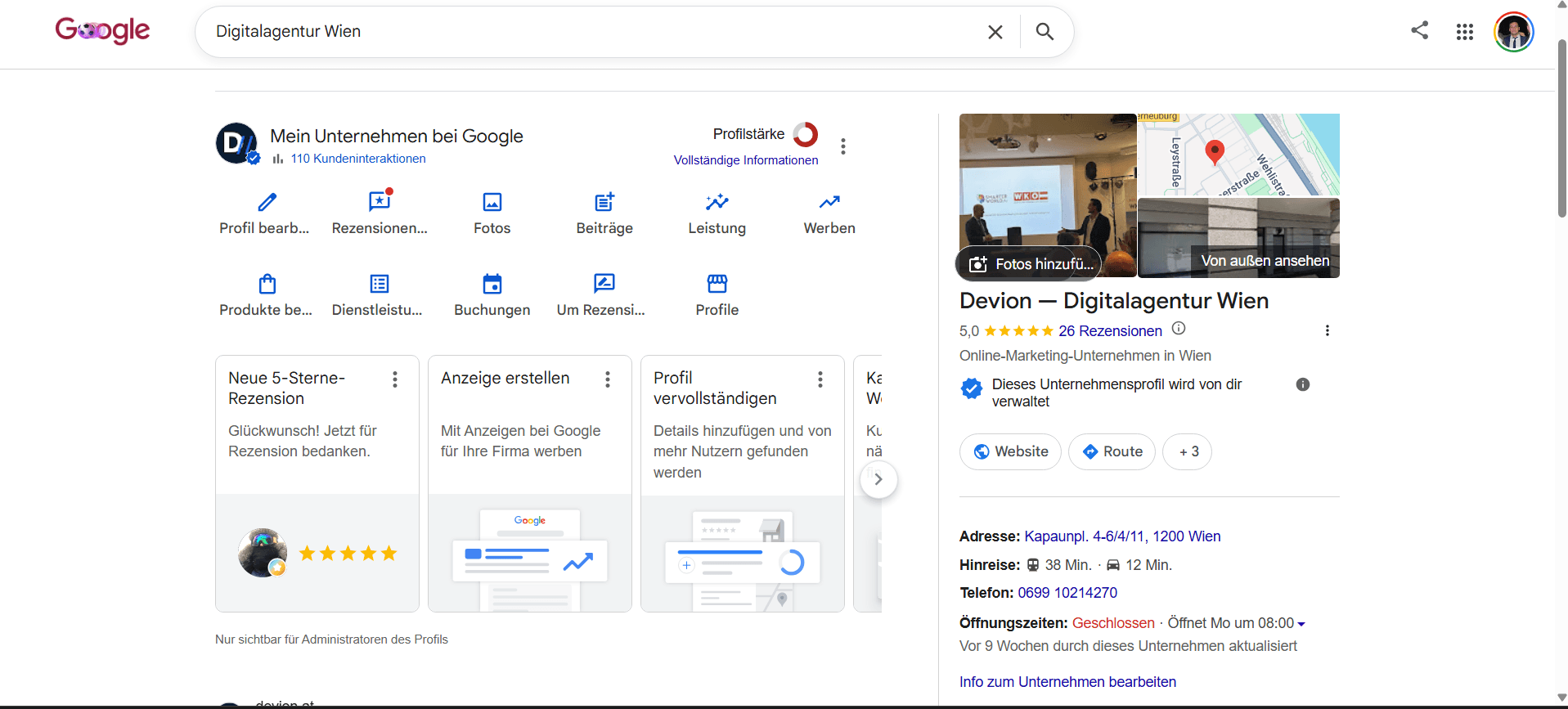
Task: Click the scrollbar down arrow
Action: point(1561,698)
